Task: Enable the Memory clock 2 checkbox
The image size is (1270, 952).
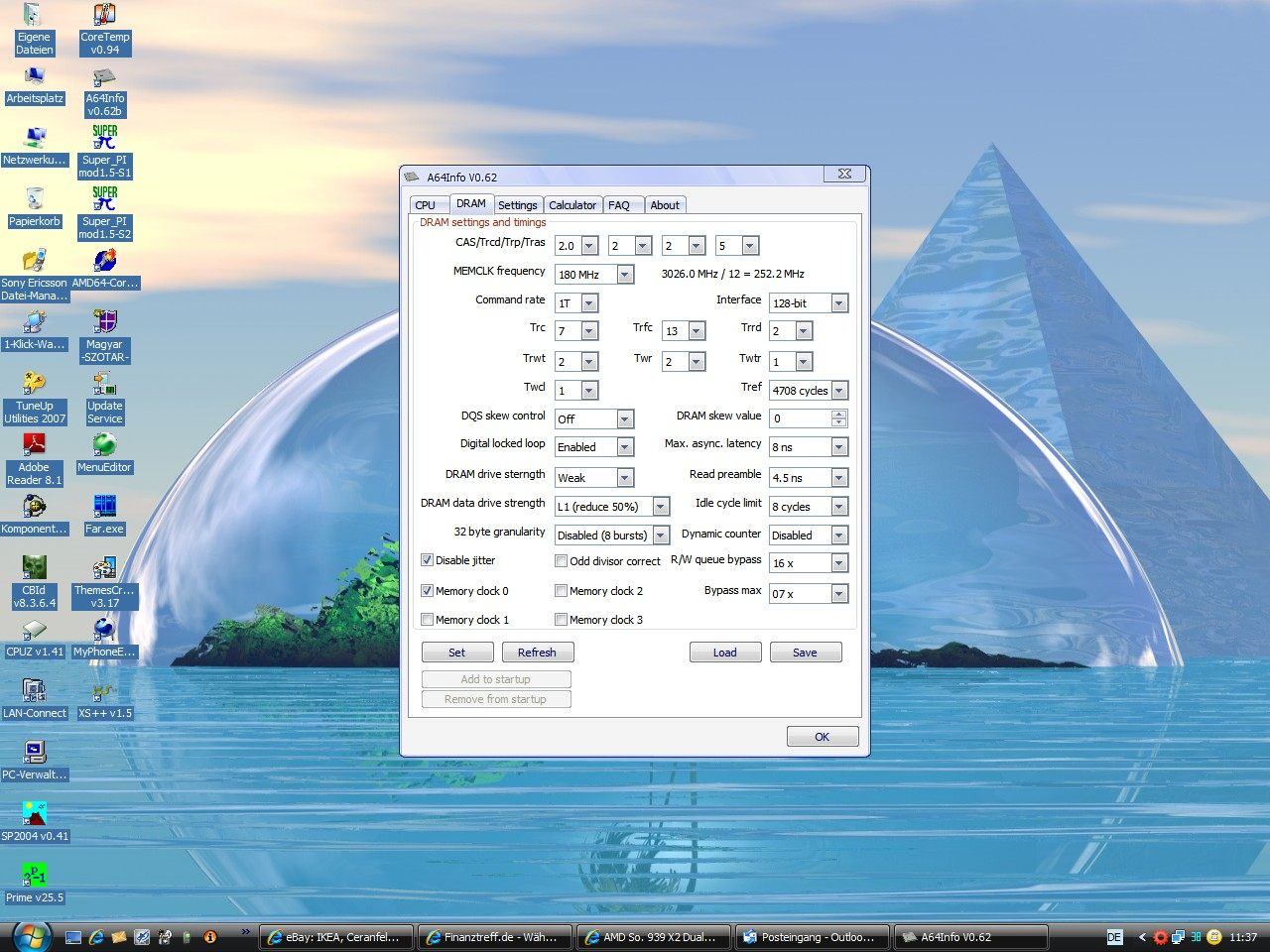Action: [x=562, y=590]
